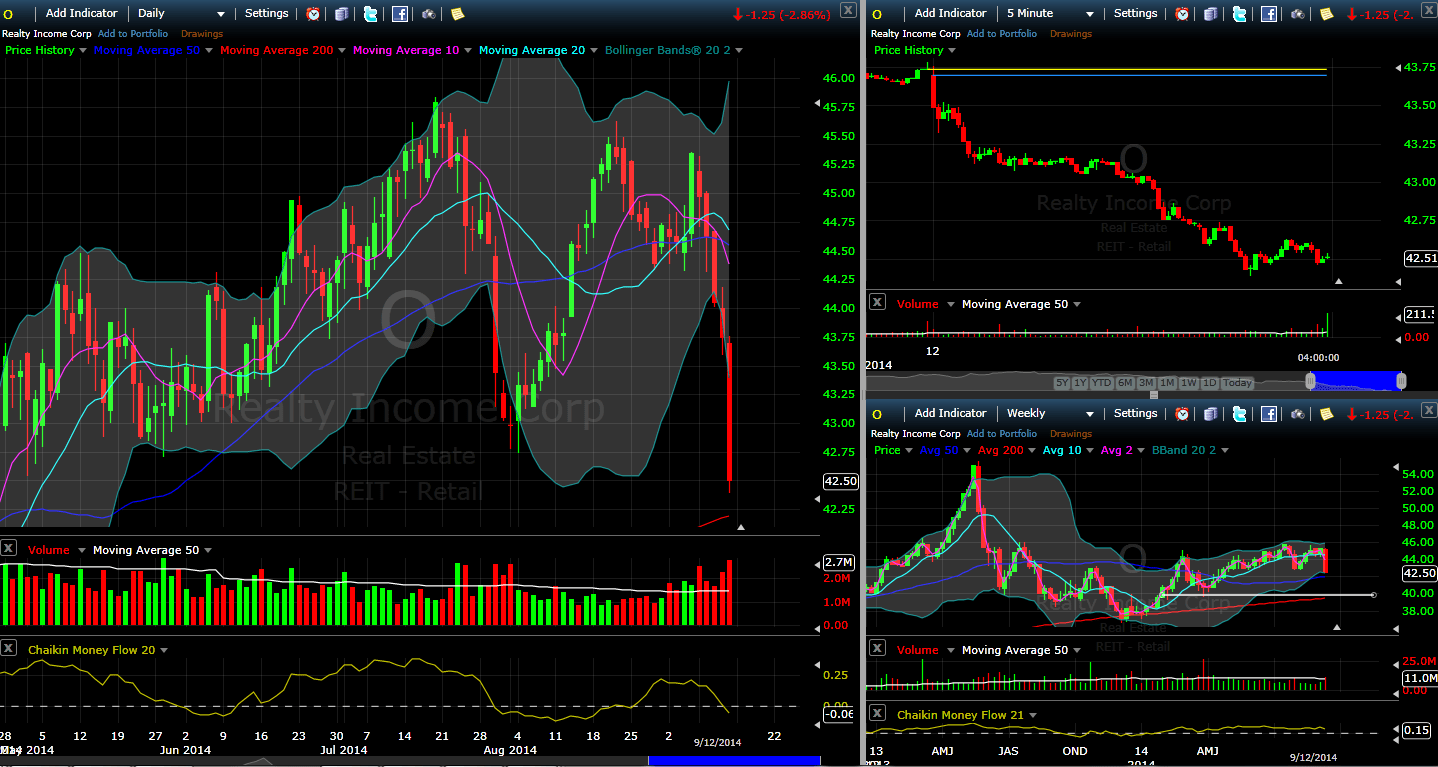The image size is (1438, 767).
Task: Click the camera icon in the Weekly chart toolbar
Action: 1298,414
